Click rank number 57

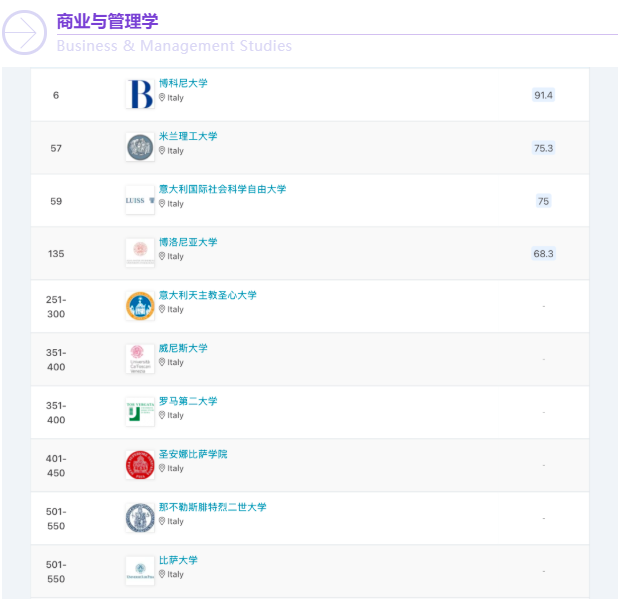[56, 148]
